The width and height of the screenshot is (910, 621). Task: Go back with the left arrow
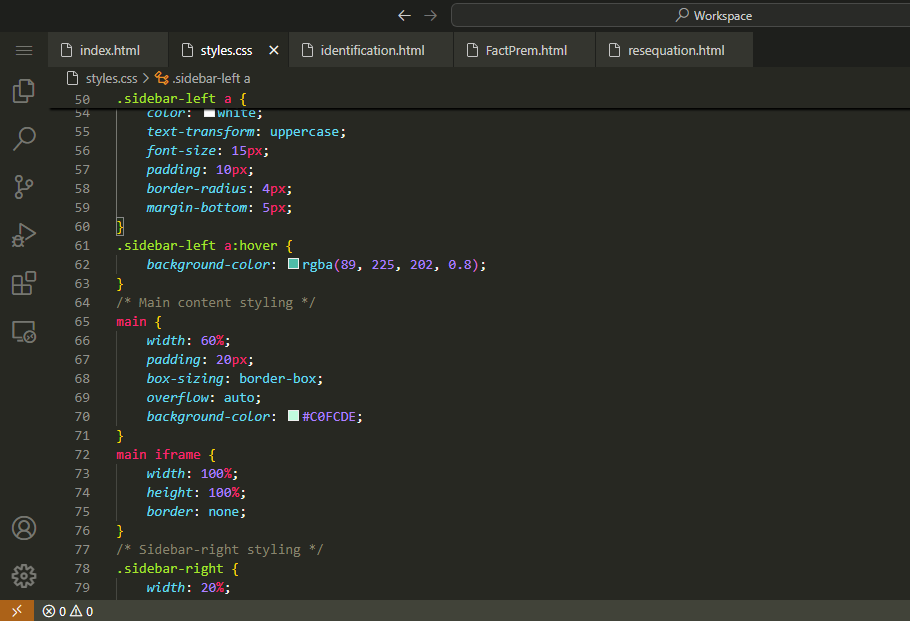404,15
